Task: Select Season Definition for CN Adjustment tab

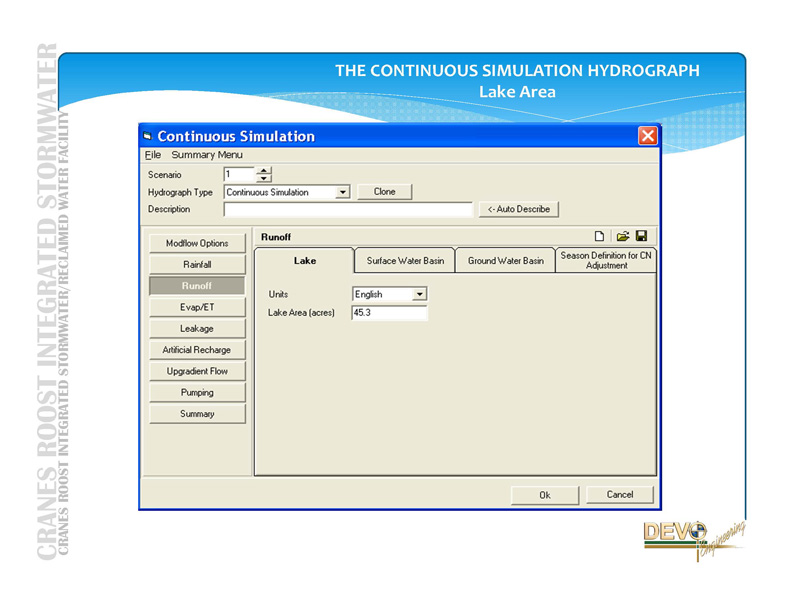Action: [x=606, y=260]
